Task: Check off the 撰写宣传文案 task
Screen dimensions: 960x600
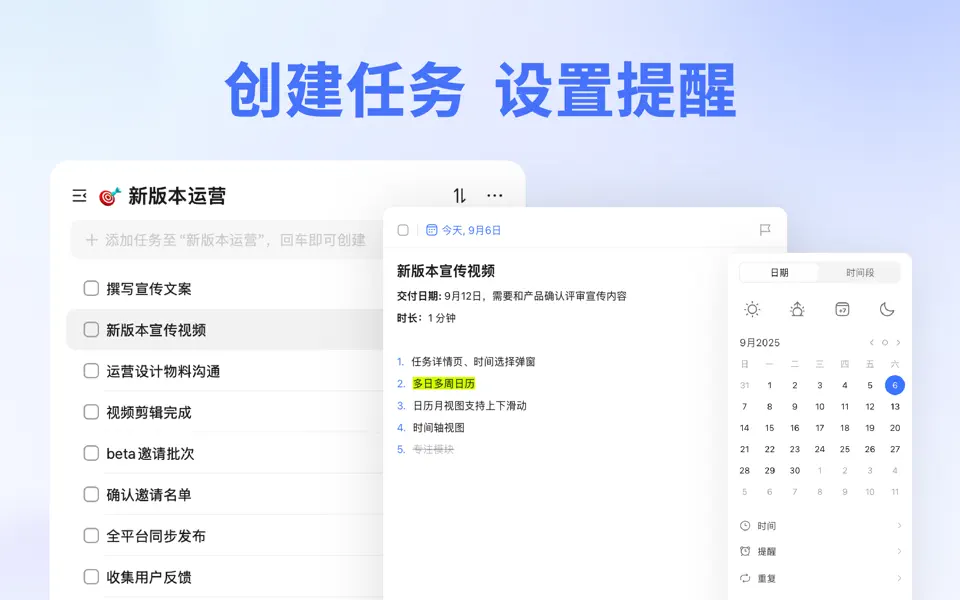Action: (x=89, y=288)
